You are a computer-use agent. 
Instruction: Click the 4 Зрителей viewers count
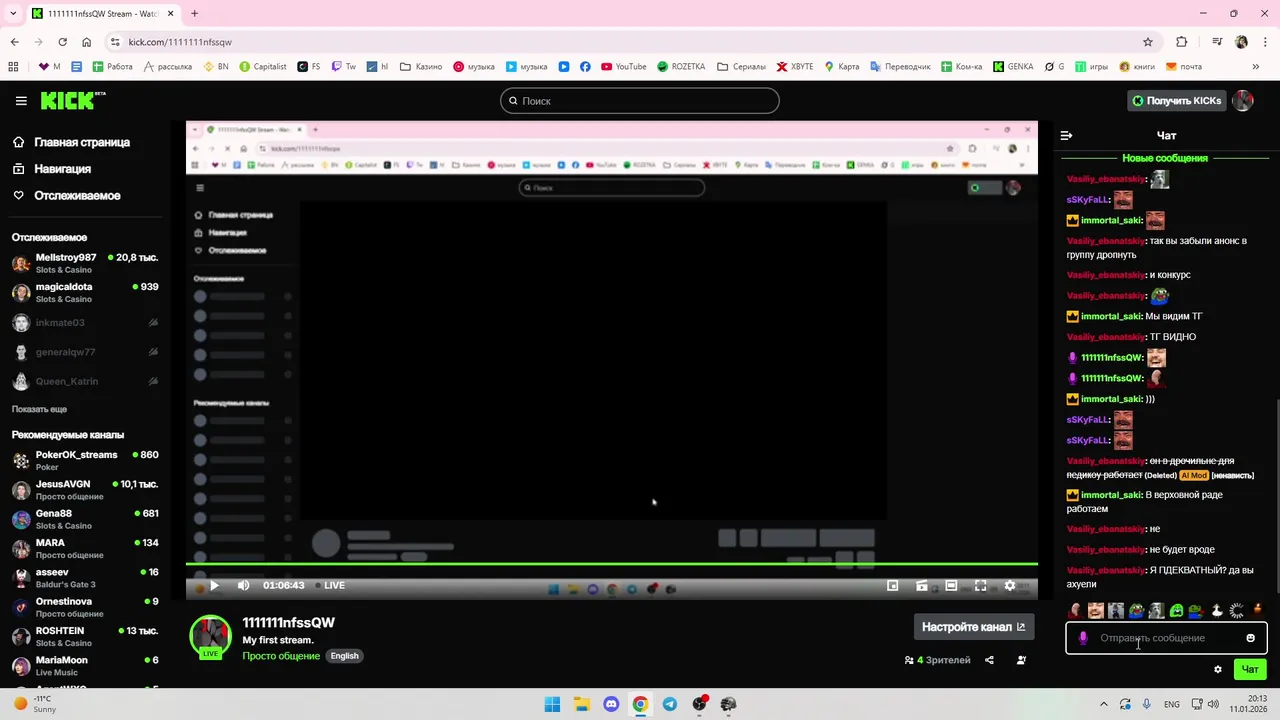[x=938, y=660]
